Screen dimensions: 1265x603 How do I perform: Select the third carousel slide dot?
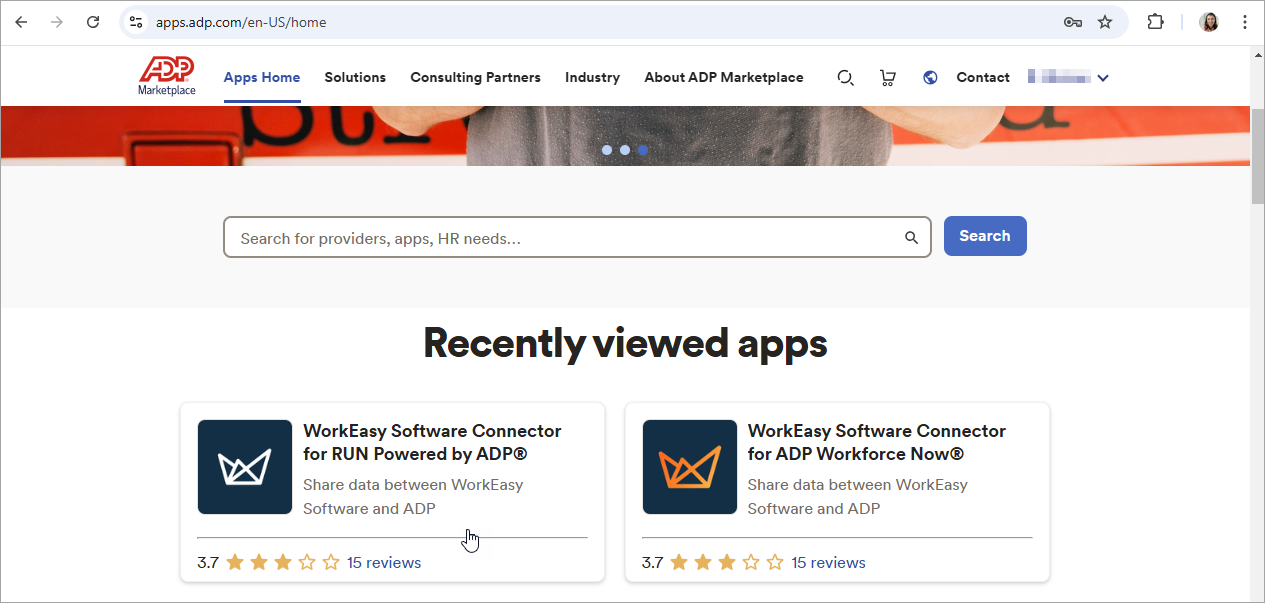point(643,150)
